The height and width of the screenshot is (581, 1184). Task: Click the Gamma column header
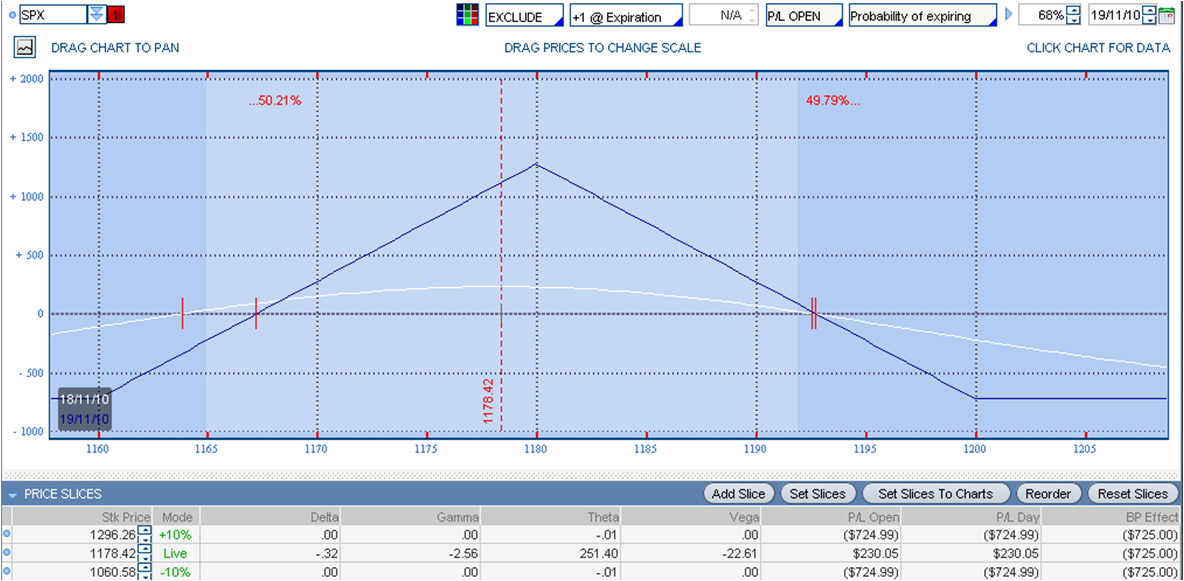(x=410, y=517)
